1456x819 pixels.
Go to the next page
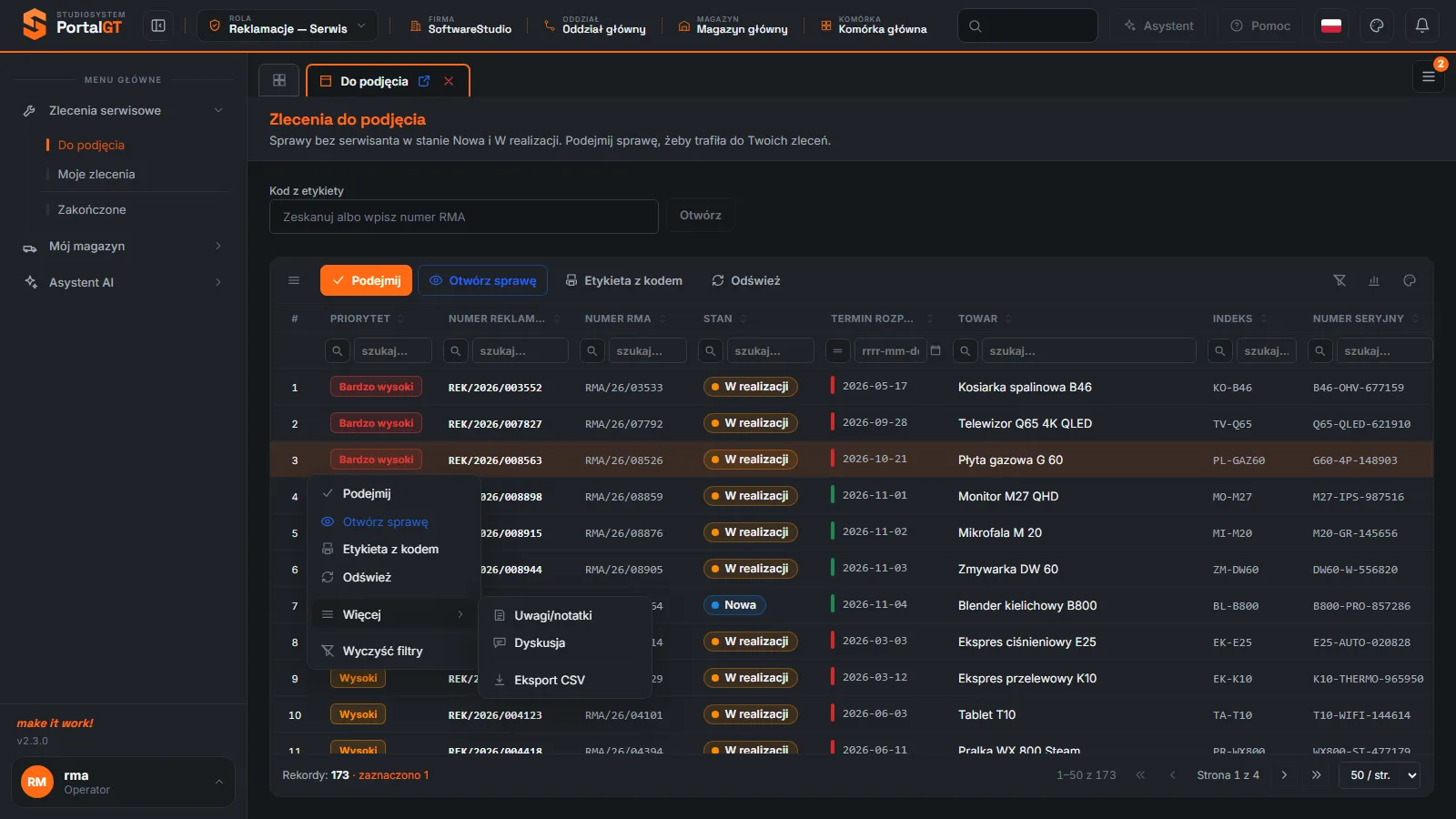tap(1284, 775)
